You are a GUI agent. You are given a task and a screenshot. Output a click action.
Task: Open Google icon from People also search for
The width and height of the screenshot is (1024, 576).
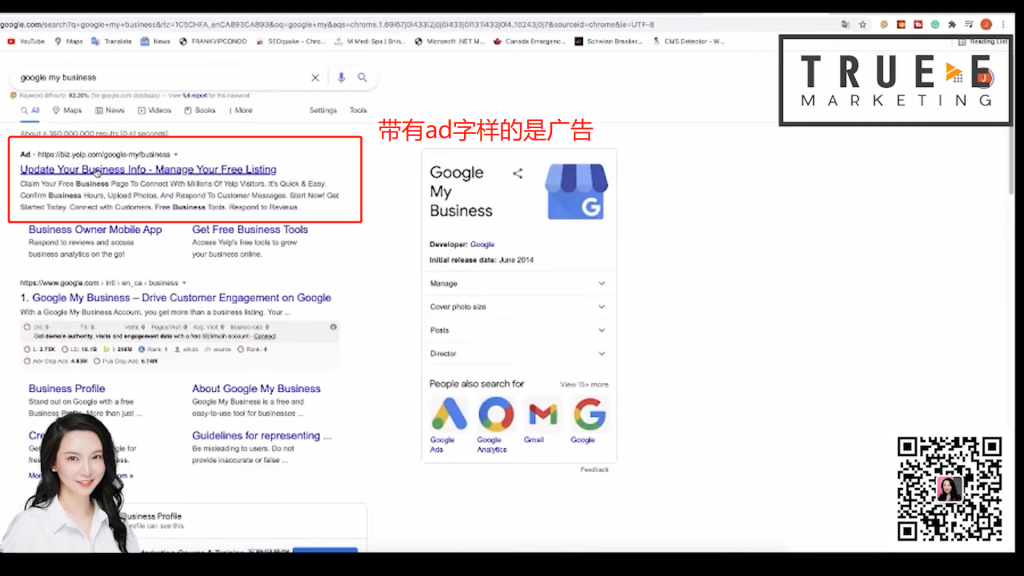[x=589, y=420]
